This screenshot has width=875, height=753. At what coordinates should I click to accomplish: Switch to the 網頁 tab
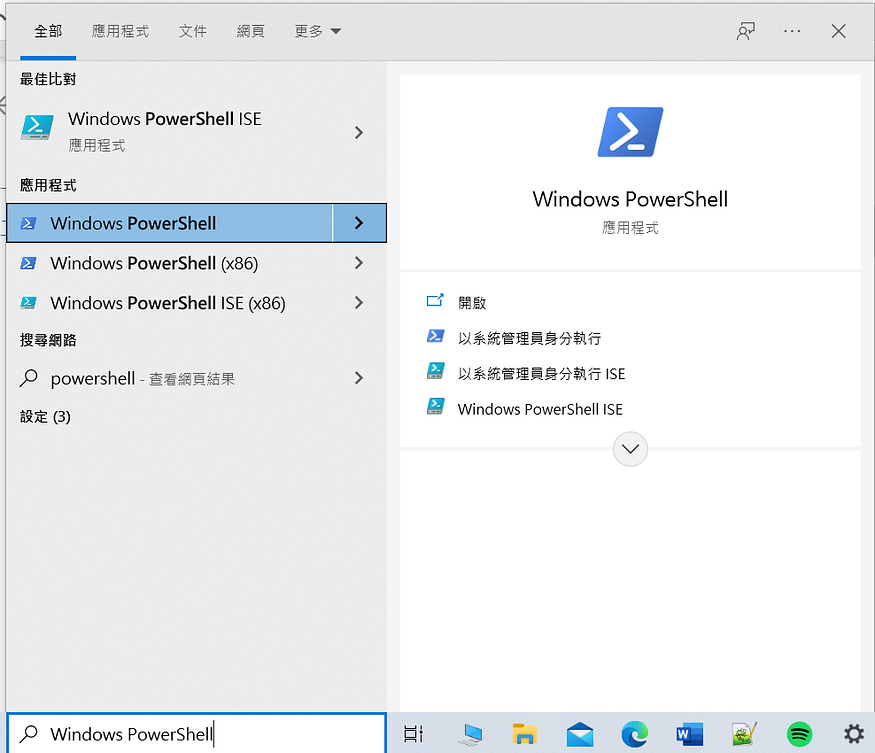251,31
